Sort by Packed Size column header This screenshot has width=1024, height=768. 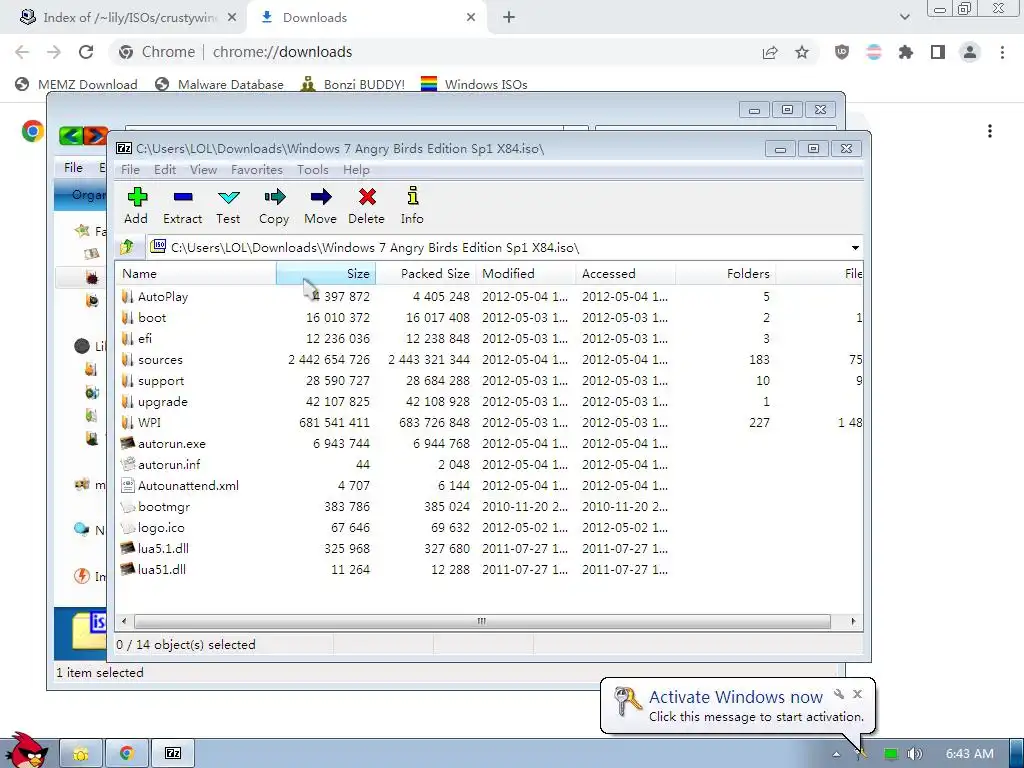coord(426,274)
